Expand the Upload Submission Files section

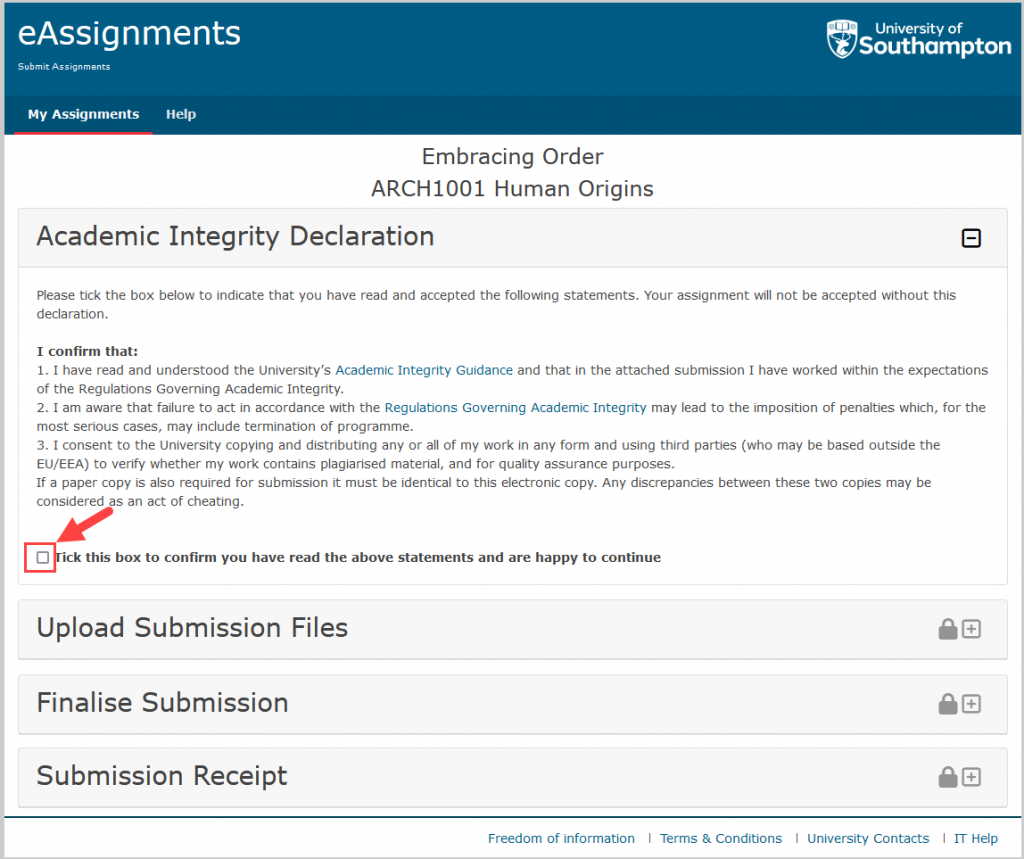click(x=971, y=629)
